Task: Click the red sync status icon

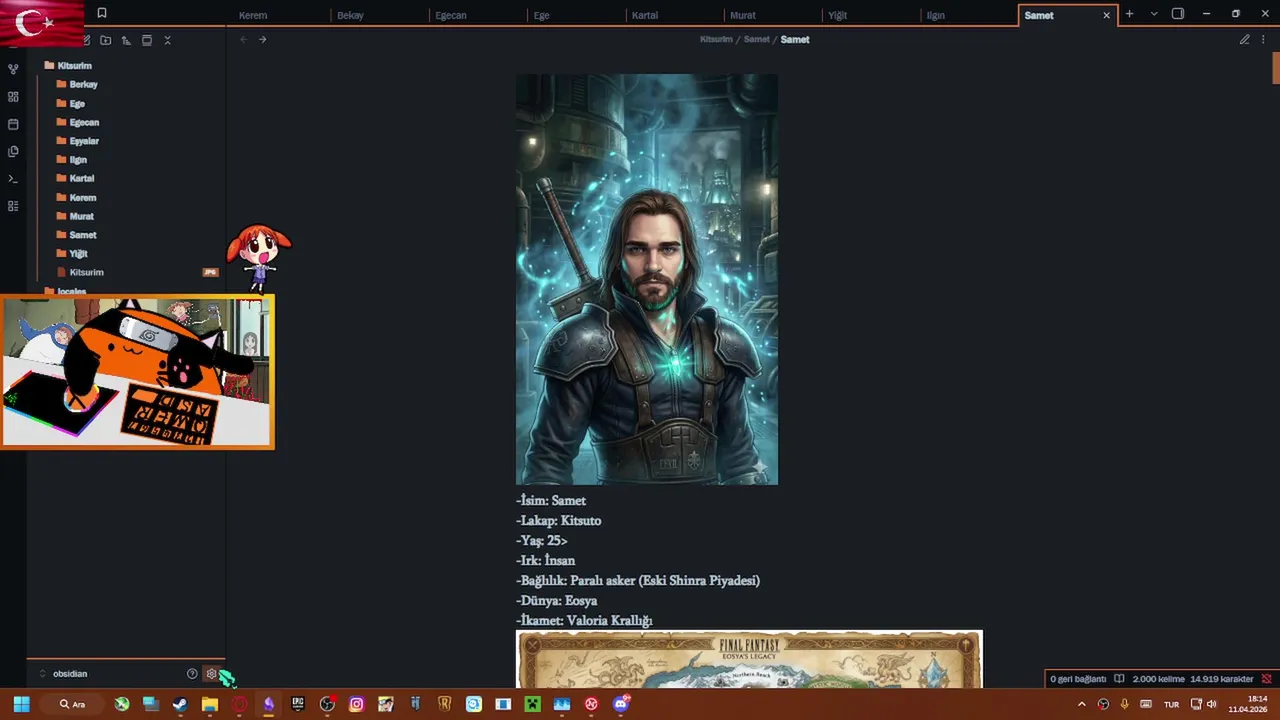Action: pos(1267,679)
